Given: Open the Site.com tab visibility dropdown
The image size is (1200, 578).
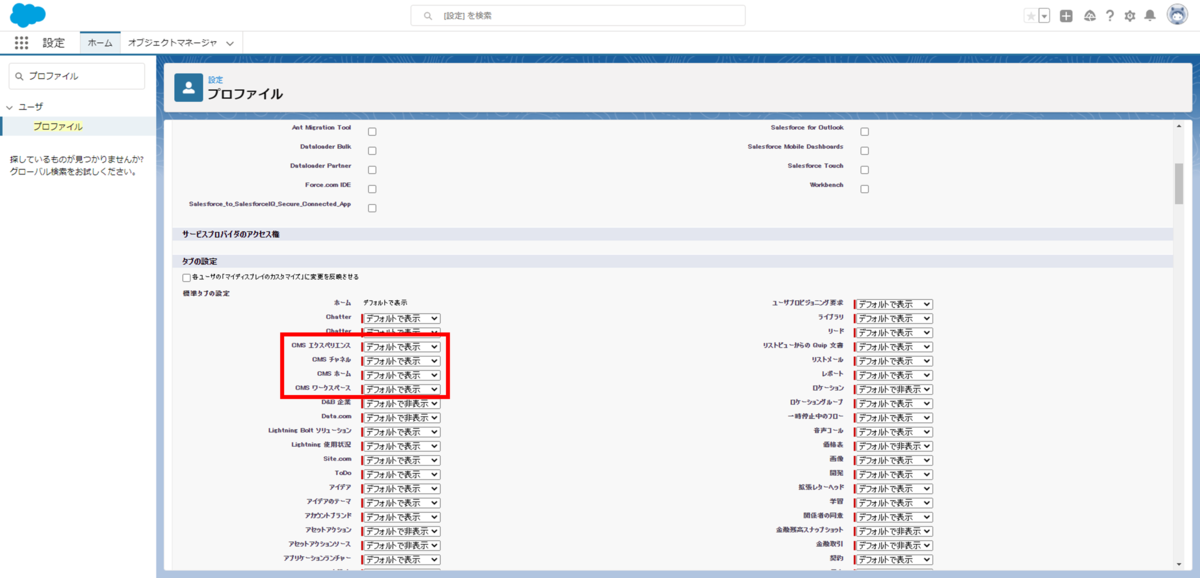Looking at the screenshot, I should coord(401,460).
